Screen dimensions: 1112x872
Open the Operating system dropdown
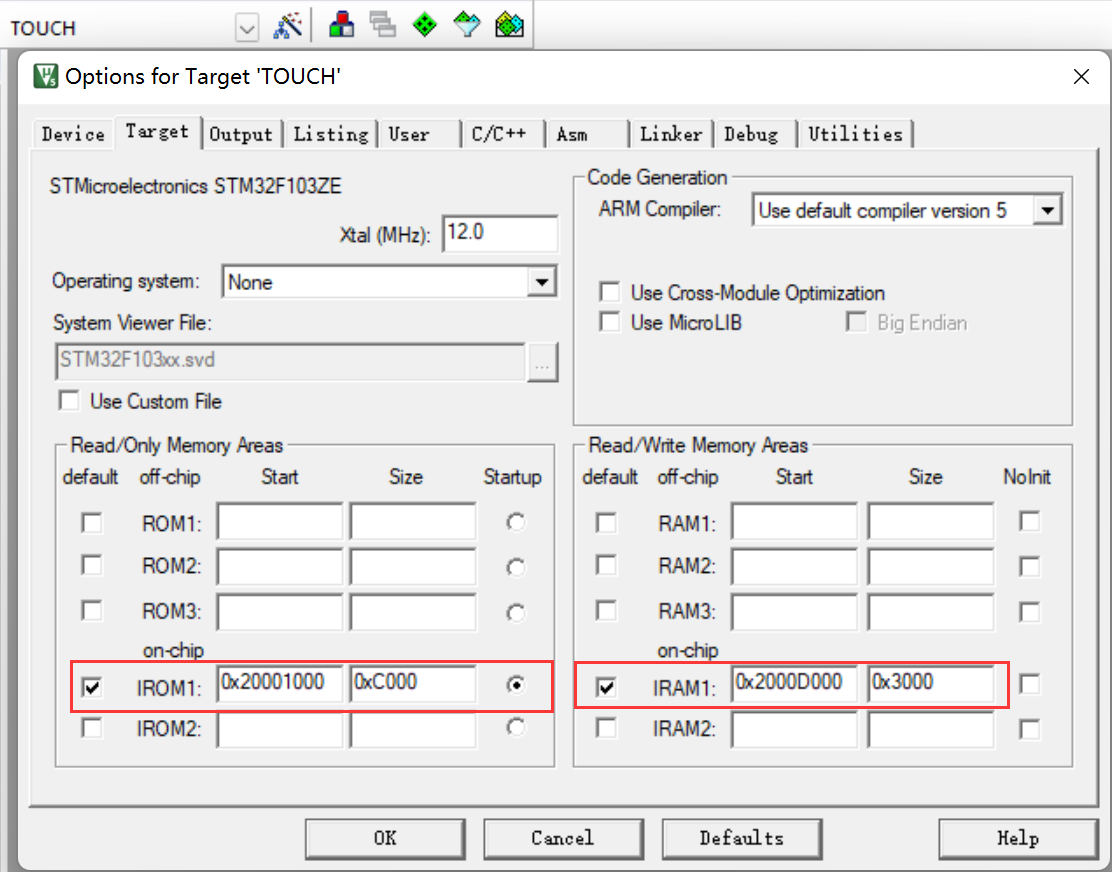(x=542, y=282)
